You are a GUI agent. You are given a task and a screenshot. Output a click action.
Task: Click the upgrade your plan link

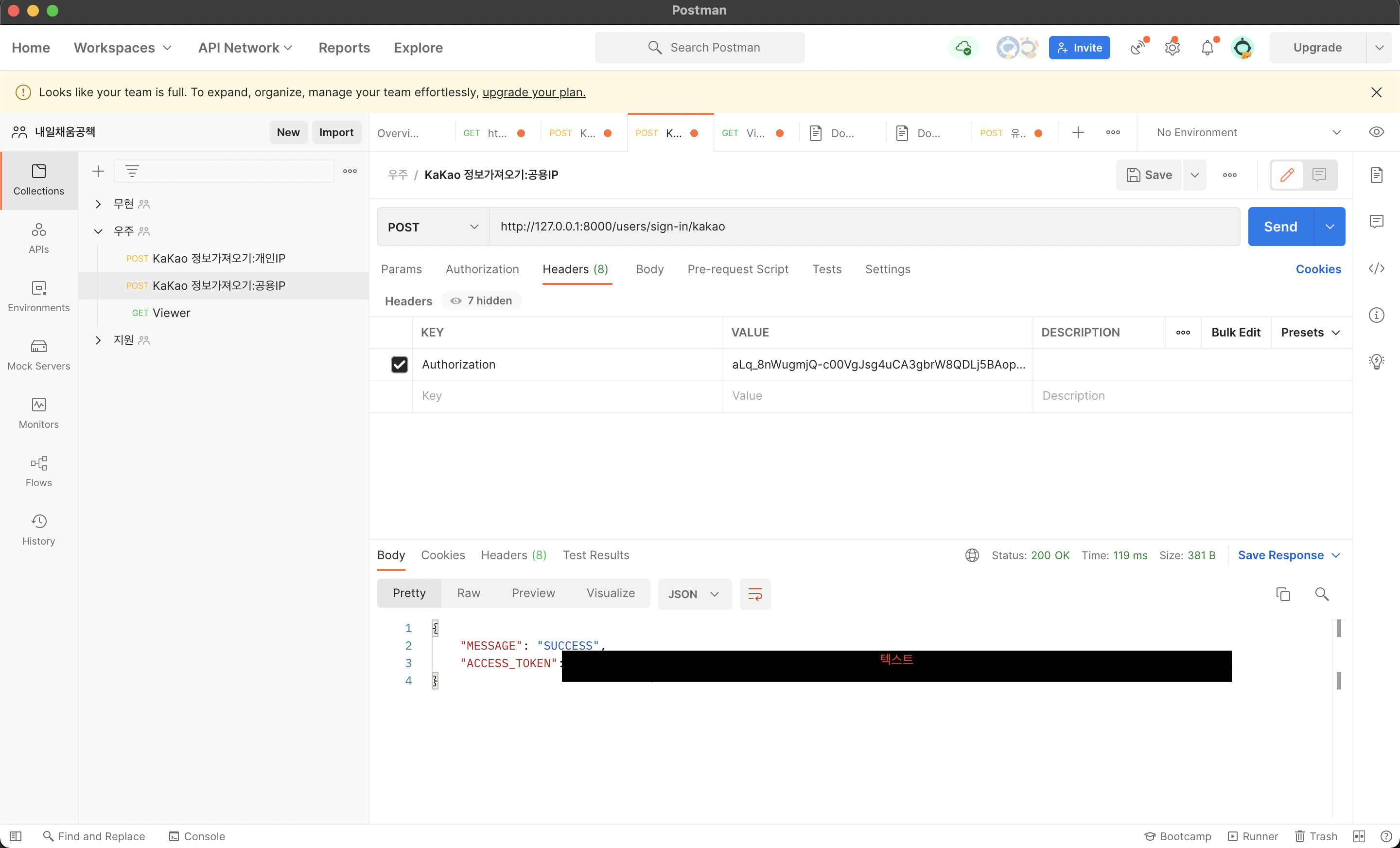[534, 92]
